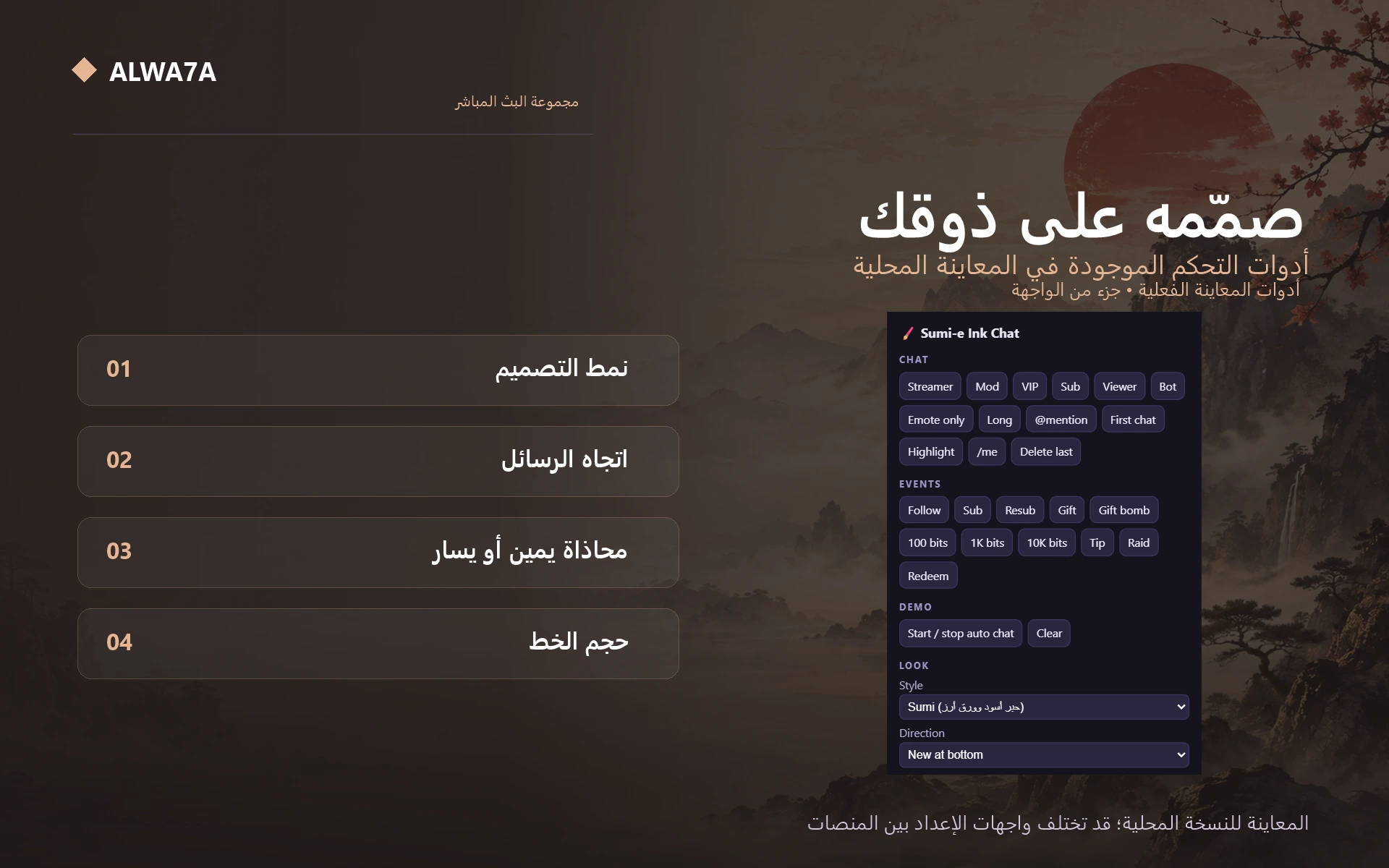This screenshot has height=868, width=1389.
Task: Click the First chat button
Action: (1133, 420)
